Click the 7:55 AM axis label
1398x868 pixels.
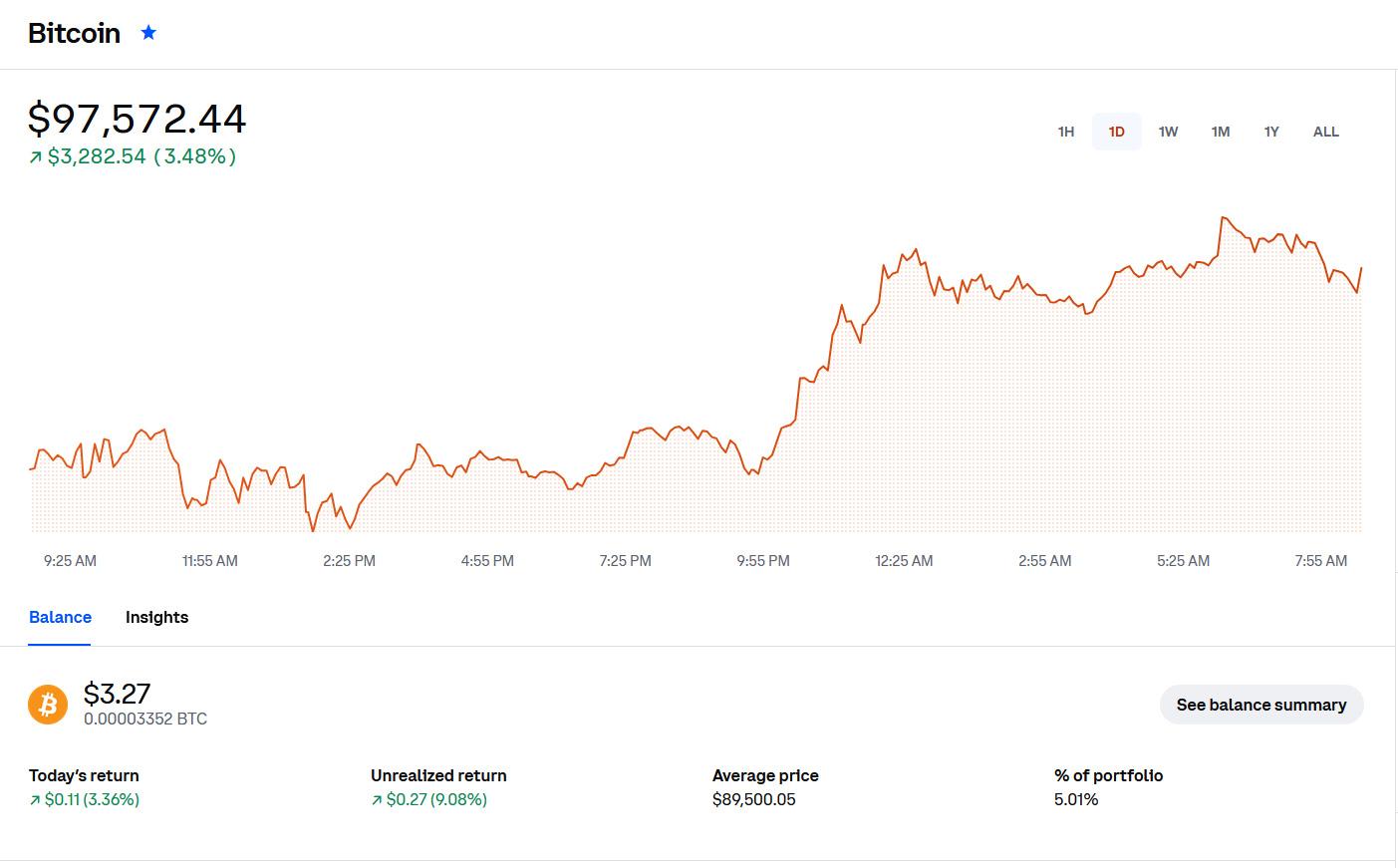coord(1320,561)
